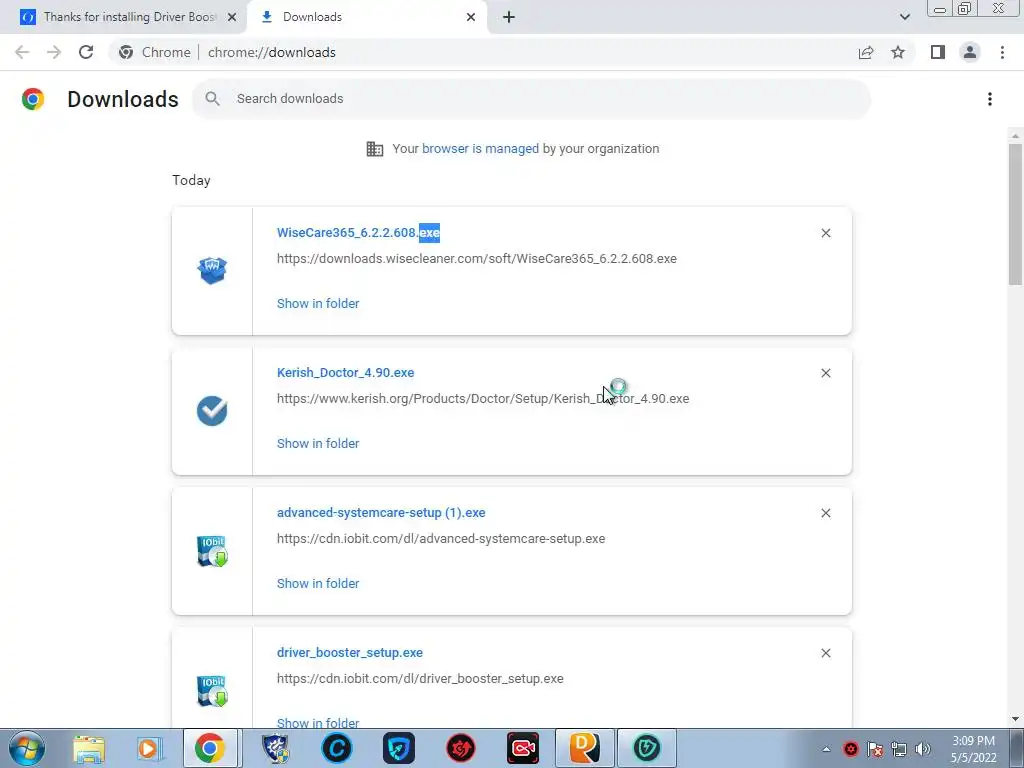Viewport: 1024px width, 768px height.
Task: Open the red Driver Booster taskbar icon
Action: coord(460,748)
